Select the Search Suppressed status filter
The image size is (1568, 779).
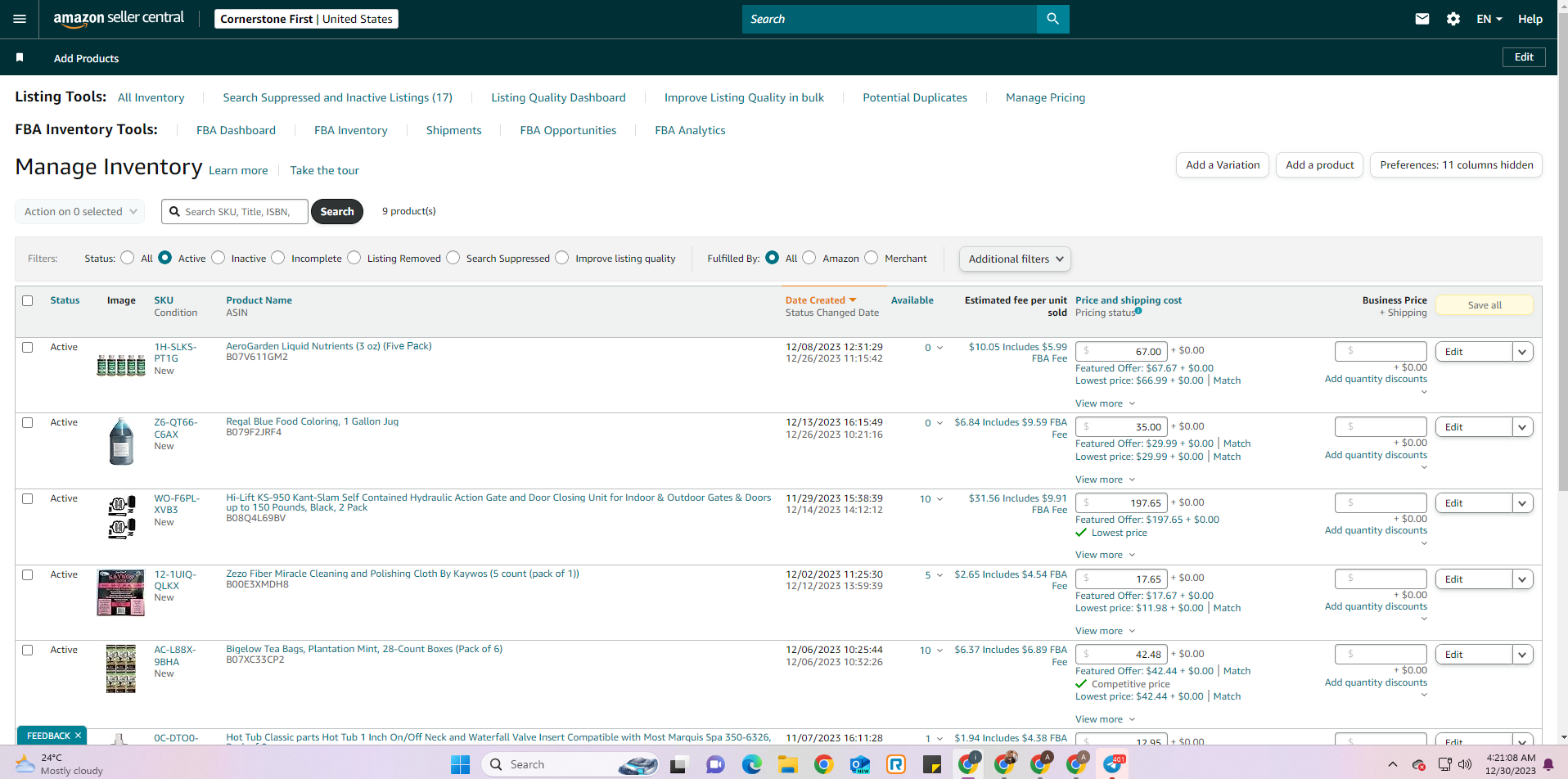tap(453, 258)
